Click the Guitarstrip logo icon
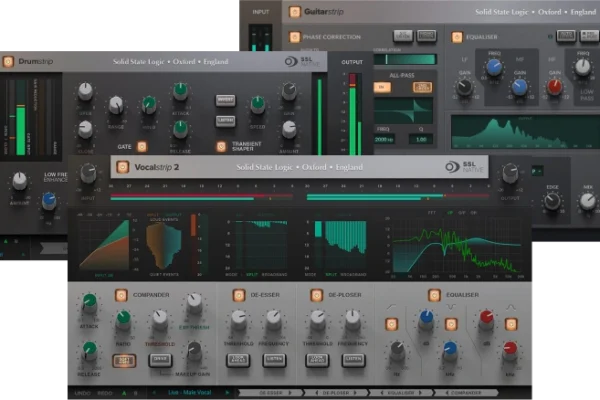The height and width of the screenshot is (400, 600). pos(295,13)
